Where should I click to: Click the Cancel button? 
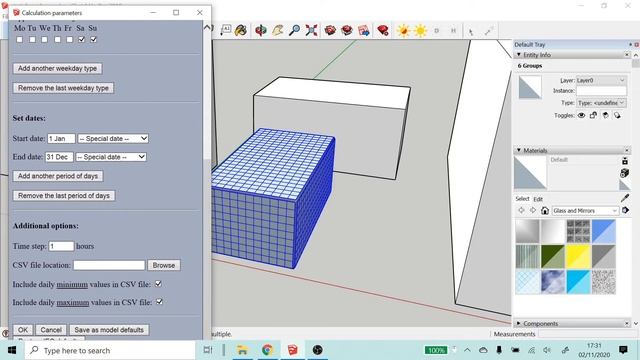click(x=51, y=330)
